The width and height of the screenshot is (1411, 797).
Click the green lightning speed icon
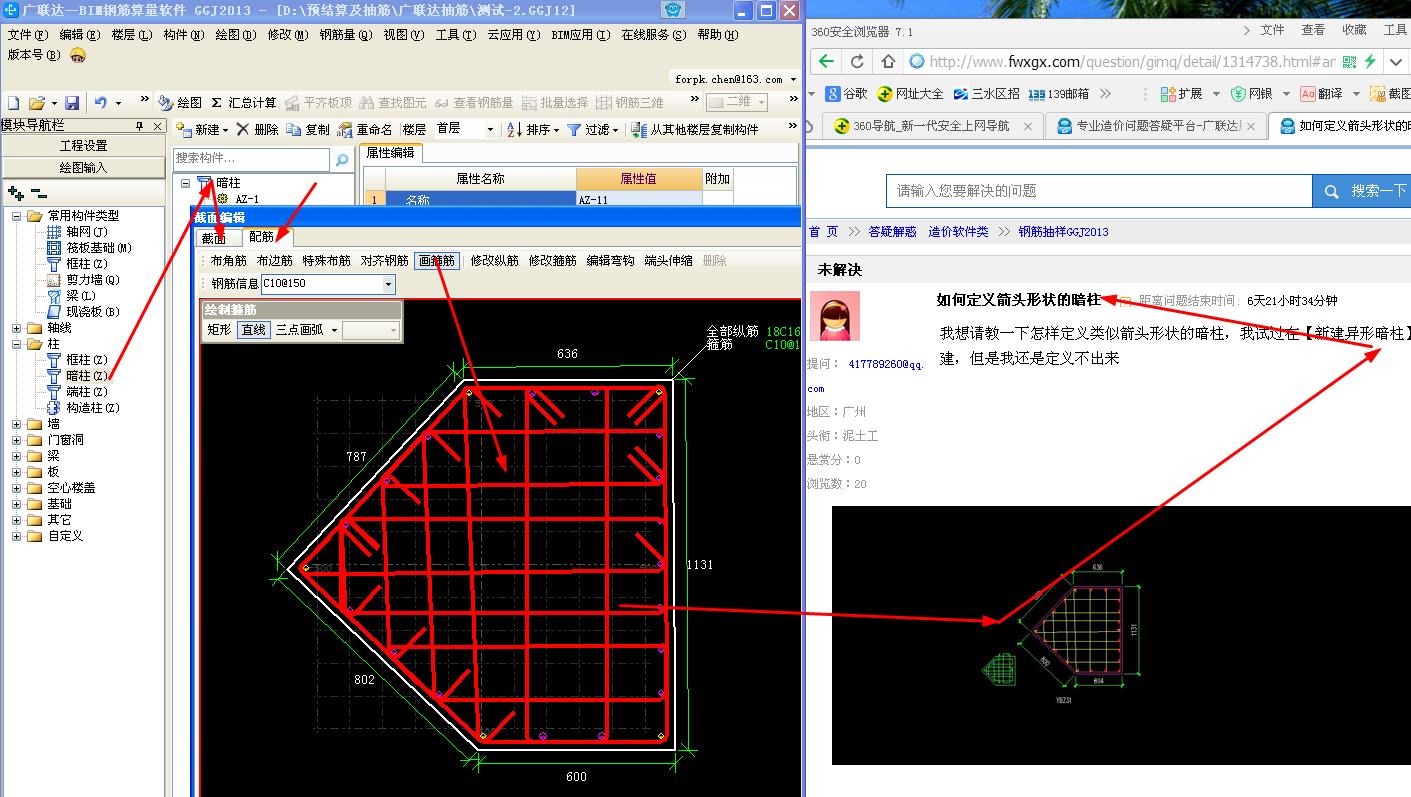pos(1370,61)
